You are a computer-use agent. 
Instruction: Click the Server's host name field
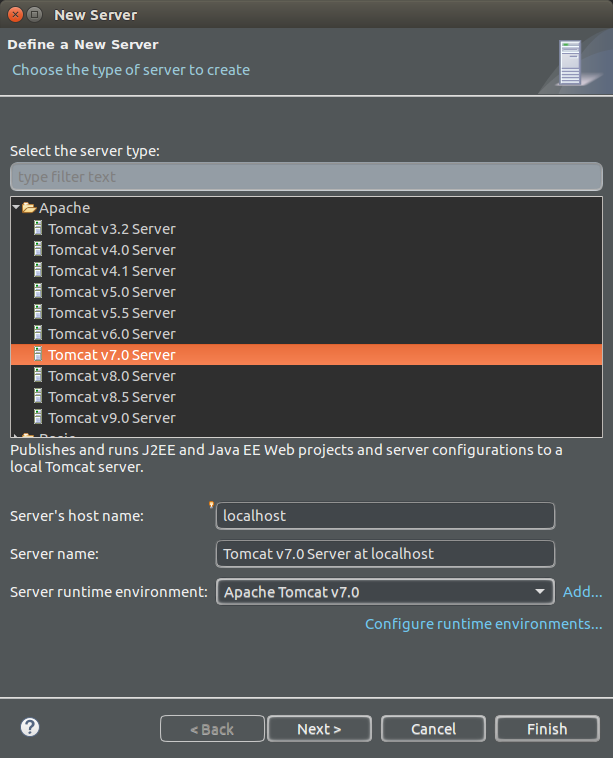pyautogui.click(x=385, y=516)
